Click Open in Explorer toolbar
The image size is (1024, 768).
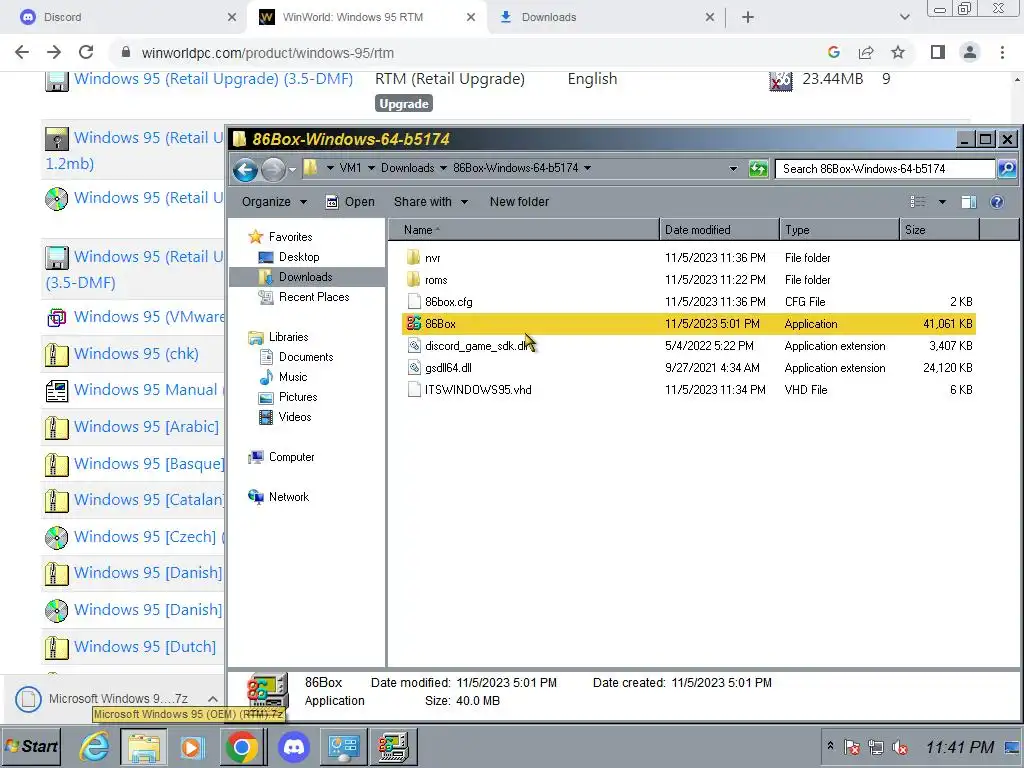click(350, 202)
